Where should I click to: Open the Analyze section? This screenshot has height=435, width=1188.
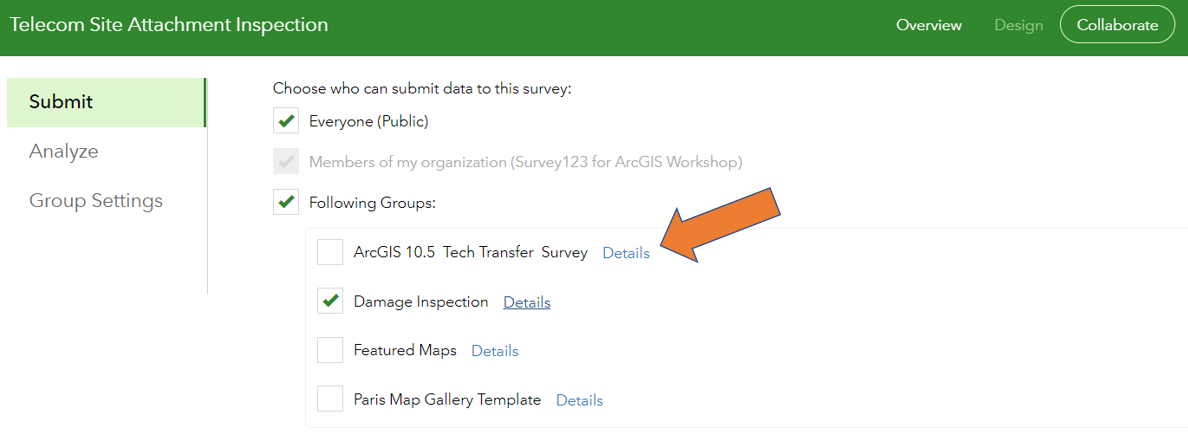(64, 151)
